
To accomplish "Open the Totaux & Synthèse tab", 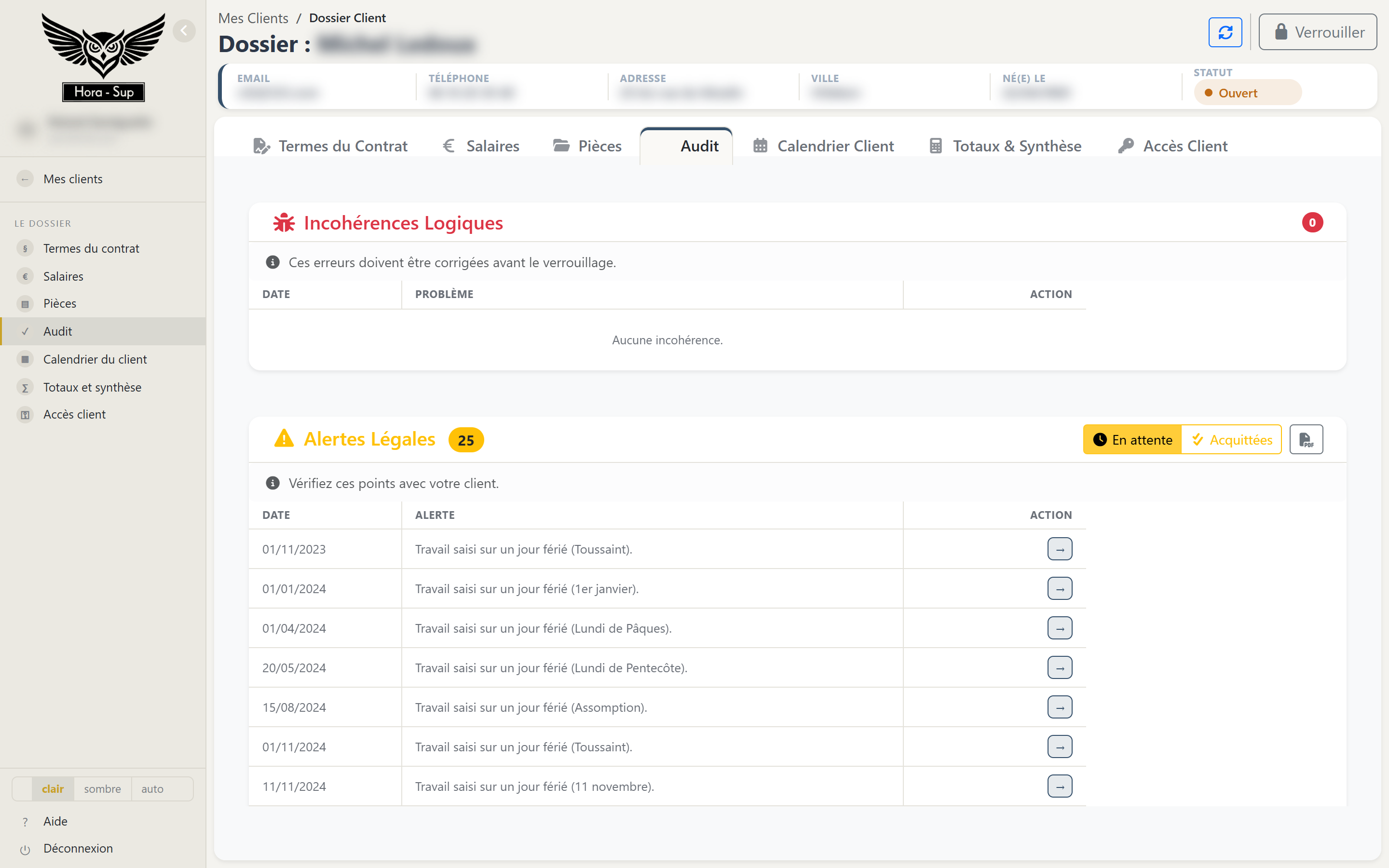I will [1005, 146].
